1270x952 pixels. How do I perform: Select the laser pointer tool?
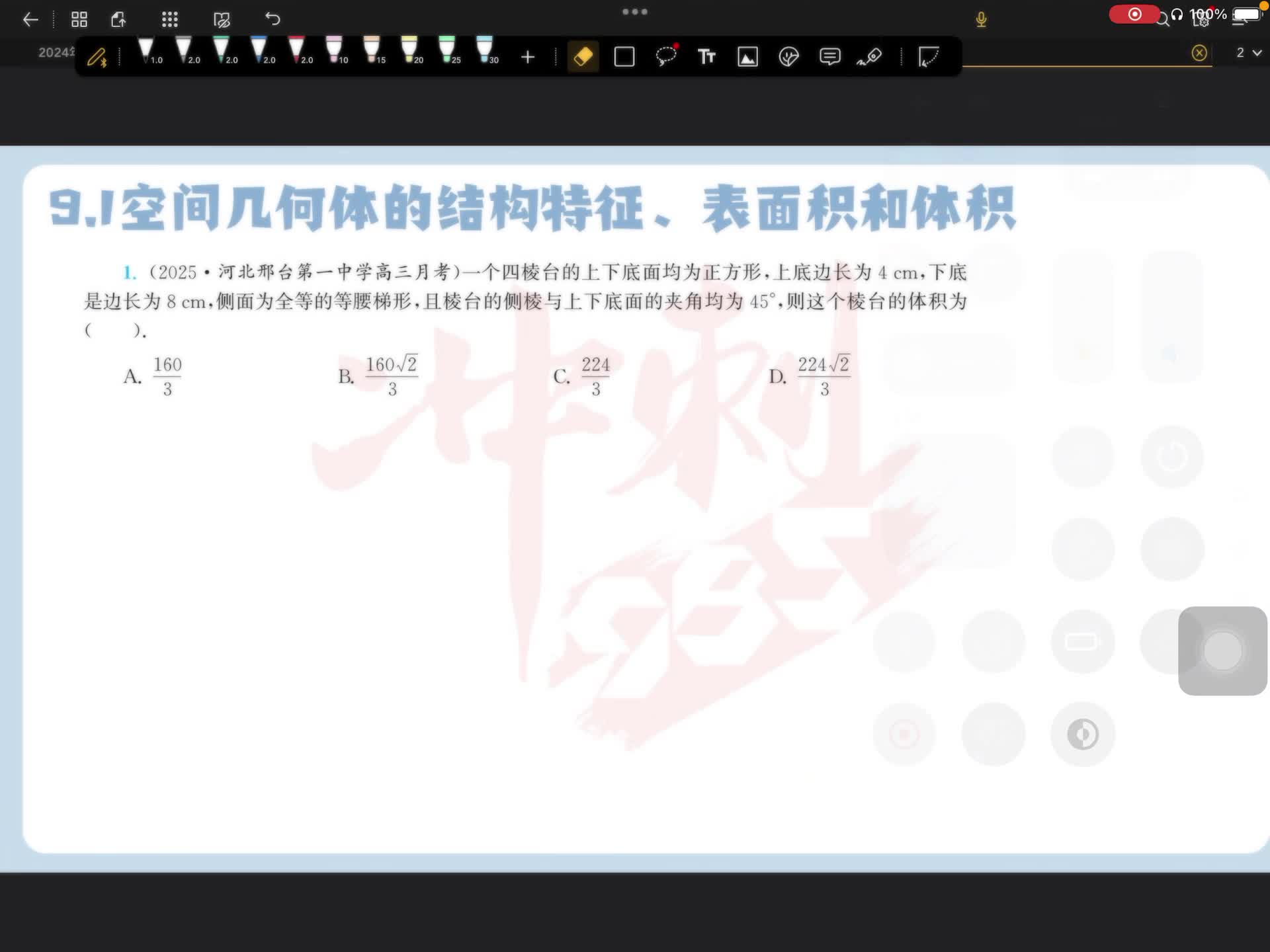click(x=870, y=58)
